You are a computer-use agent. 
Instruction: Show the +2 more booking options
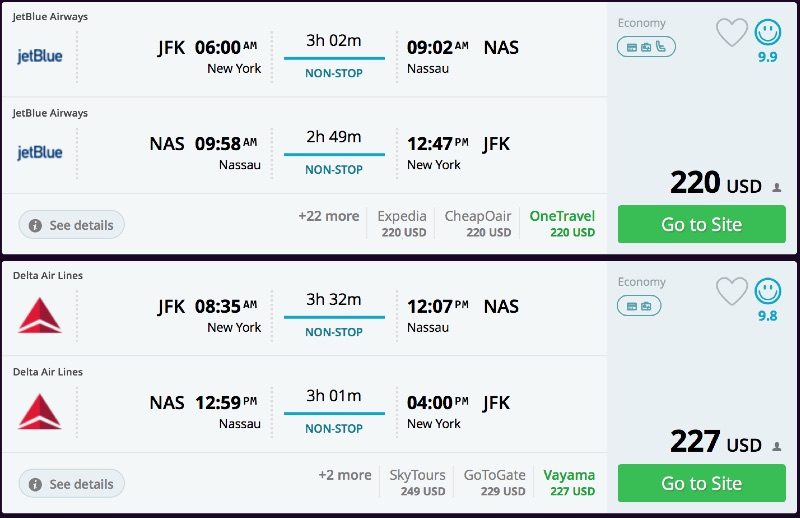(344, 475)
